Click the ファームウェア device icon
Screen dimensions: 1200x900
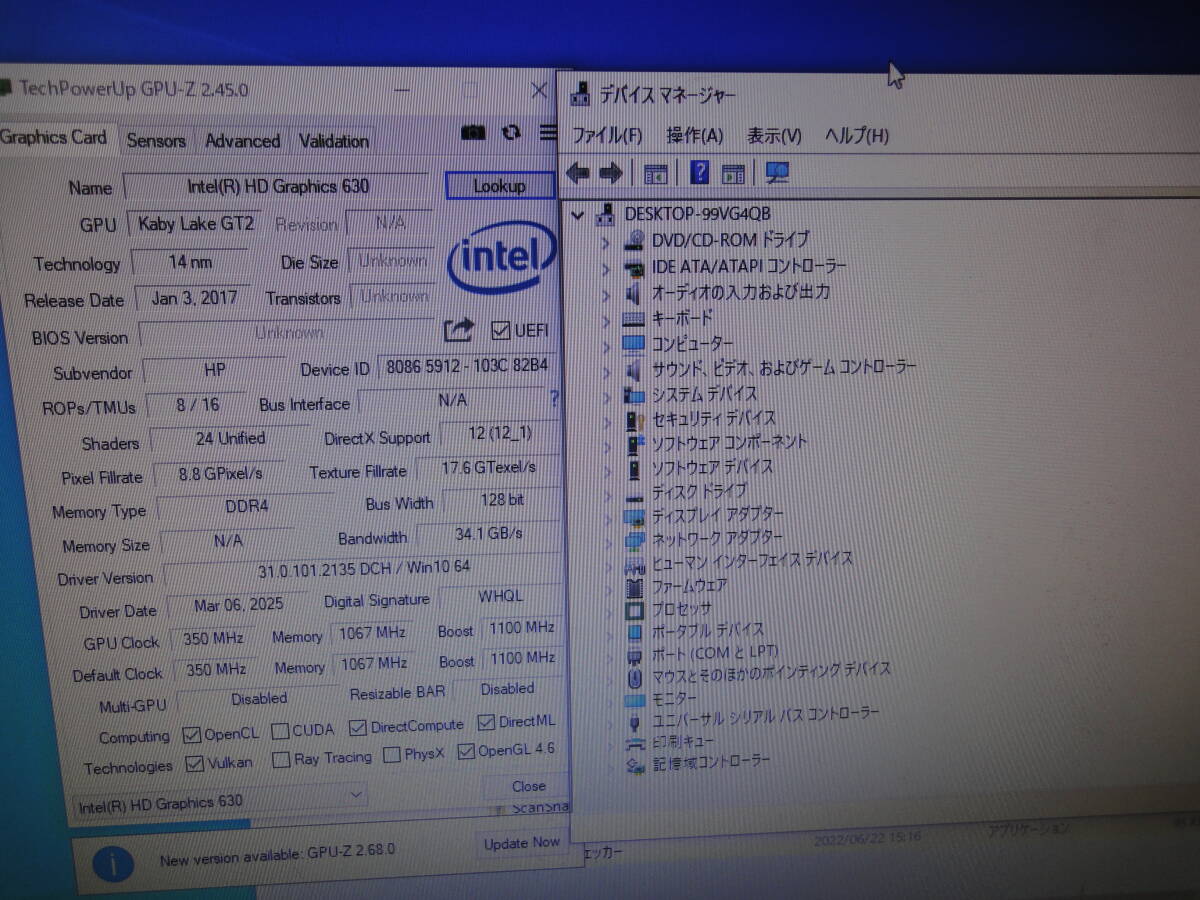pos(634,586)
